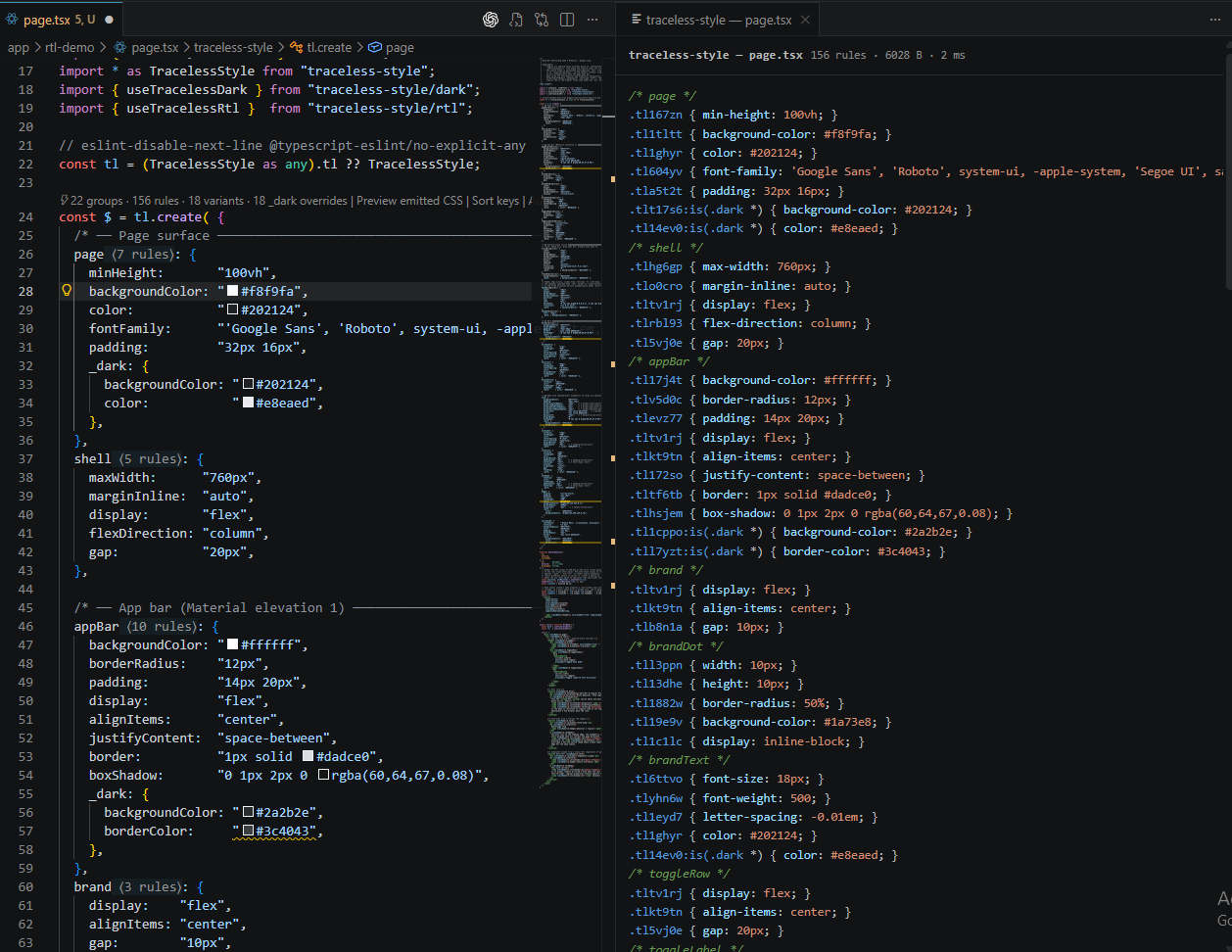Click the '.tl1eyd7 letter-spacing' rule in preview
Screen dimensions: 1232x952
pos(753,817)
